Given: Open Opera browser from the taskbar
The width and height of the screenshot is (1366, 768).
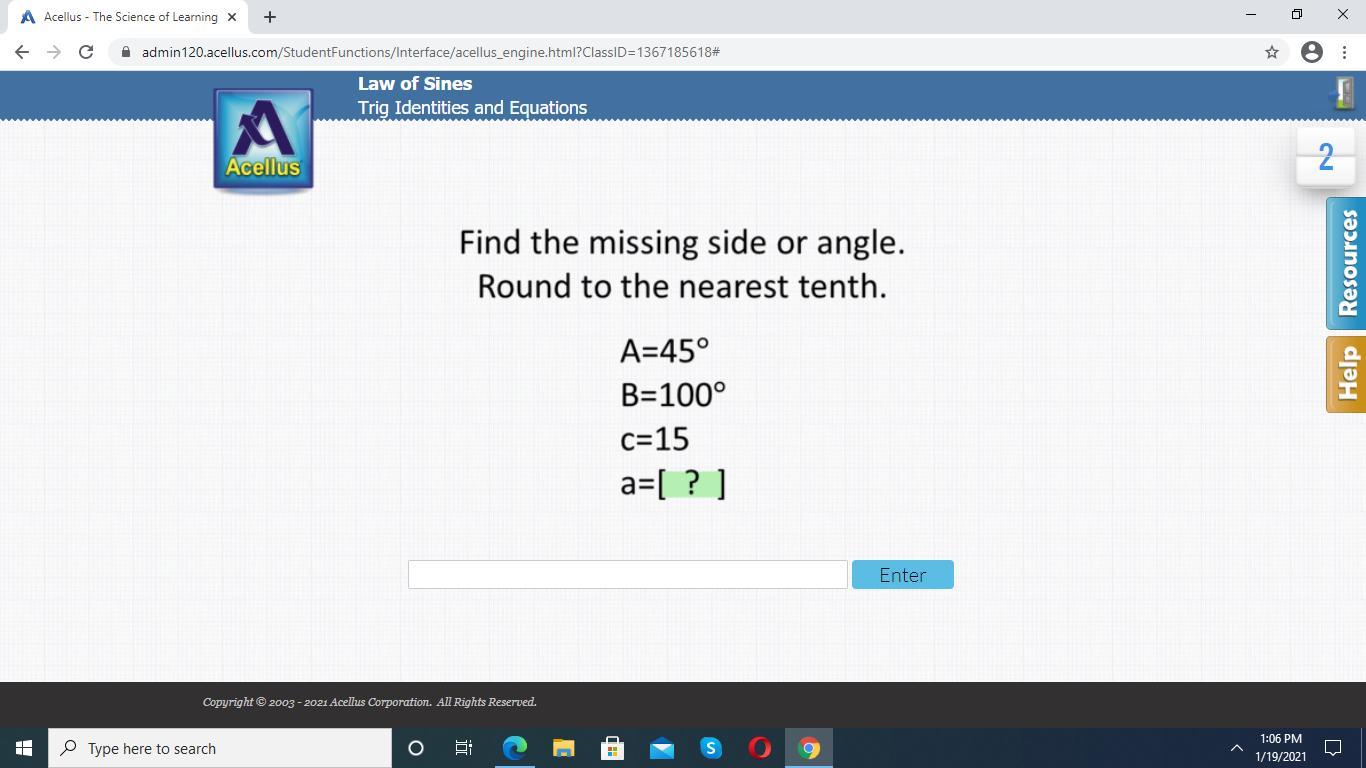Looking at the screenshot, I should [x=759, y=748].
